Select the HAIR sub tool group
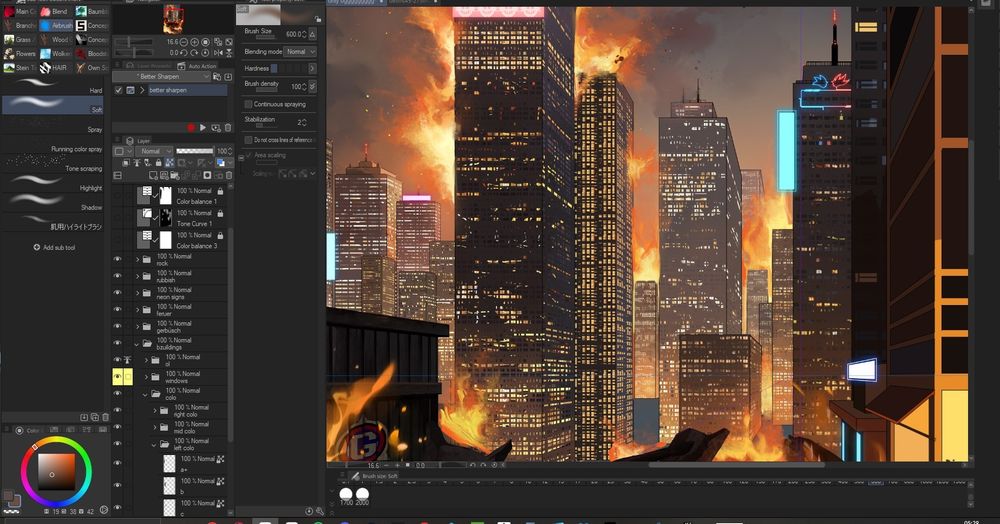 [x=54, y=68]
